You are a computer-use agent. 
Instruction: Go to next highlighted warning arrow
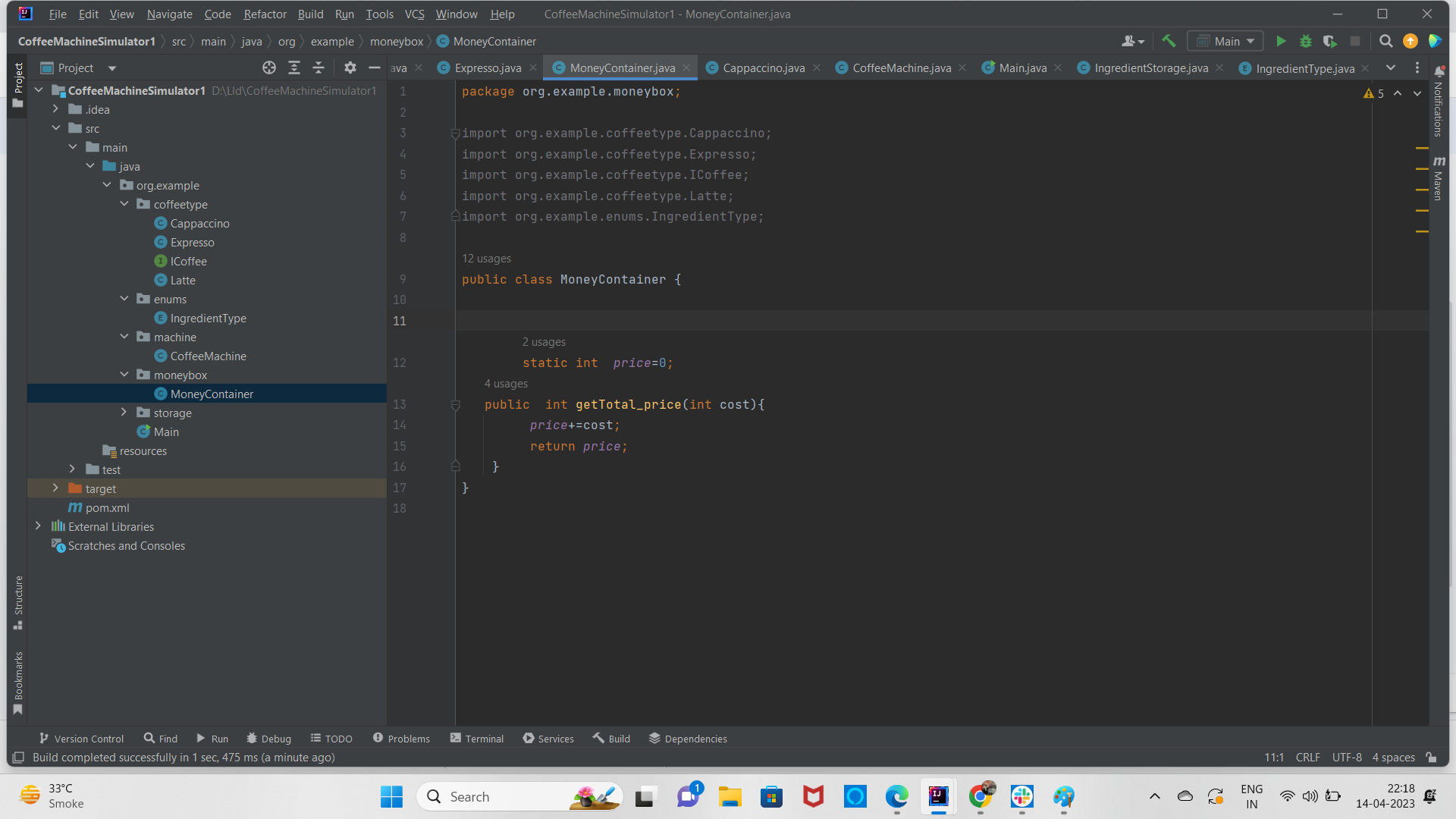[x=1417, y=93]
